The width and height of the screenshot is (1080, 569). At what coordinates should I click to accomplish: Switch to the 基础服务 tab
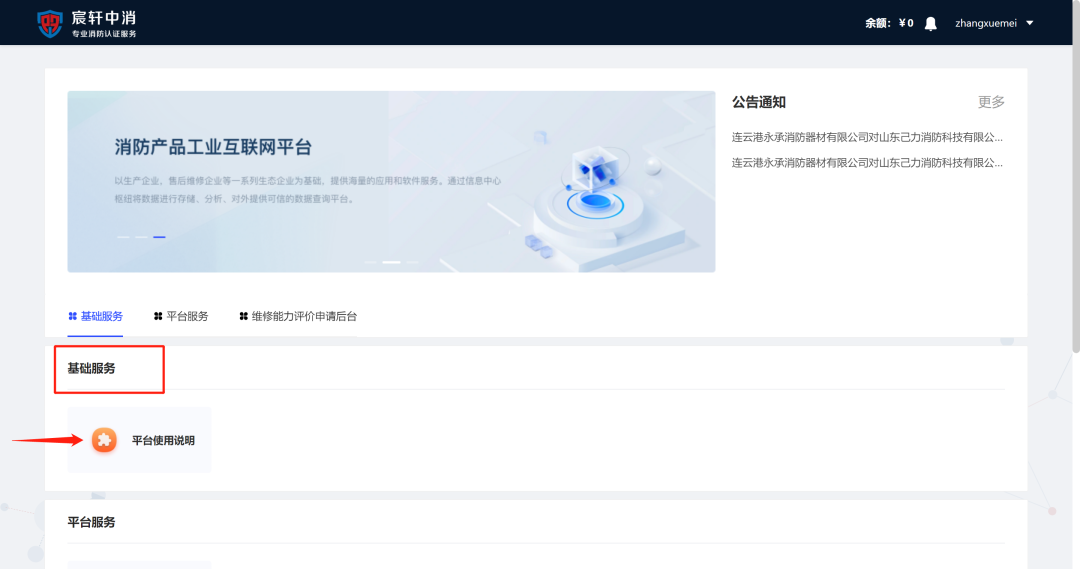pos(95,316)
